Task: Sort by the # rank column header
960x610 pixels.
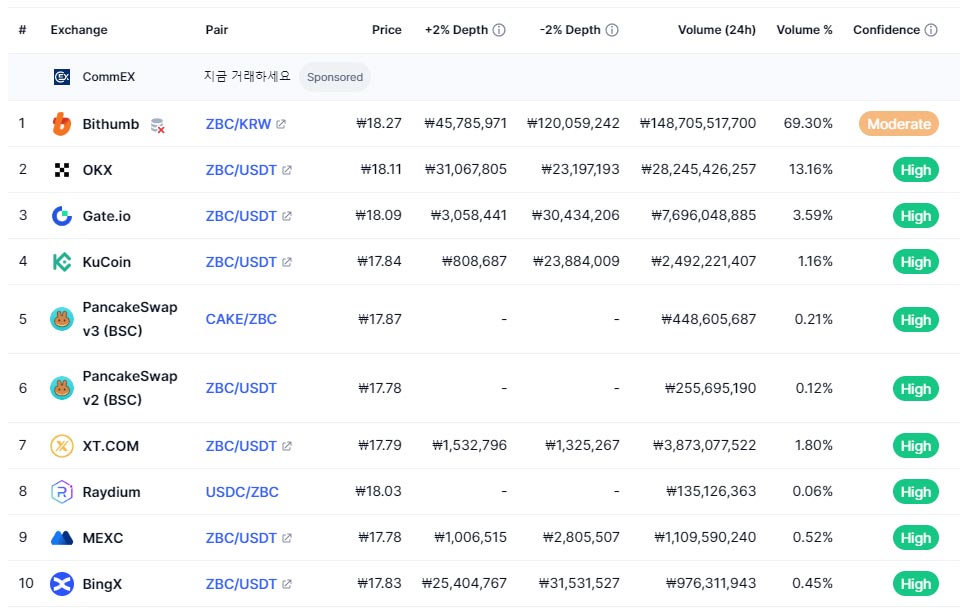Action: click(x=23, y=29)
